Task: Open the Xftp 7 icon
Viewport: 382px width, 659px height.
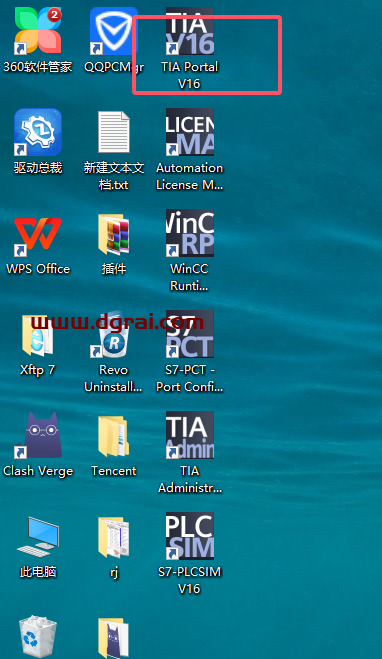Action: click(38, 335)
